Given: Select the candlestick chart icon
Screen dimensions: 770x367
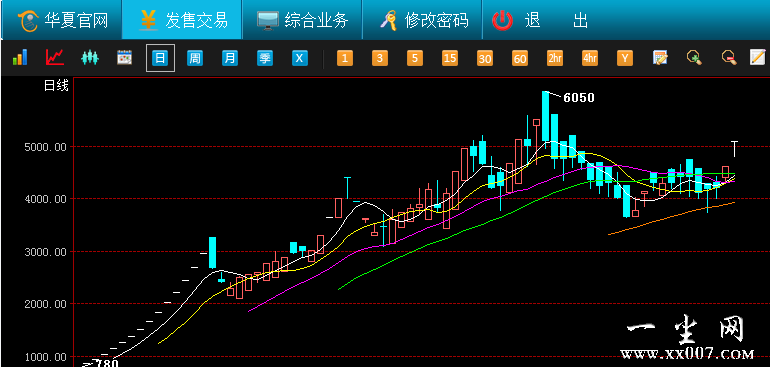Looking at the screenshot, I should (90, 57).
